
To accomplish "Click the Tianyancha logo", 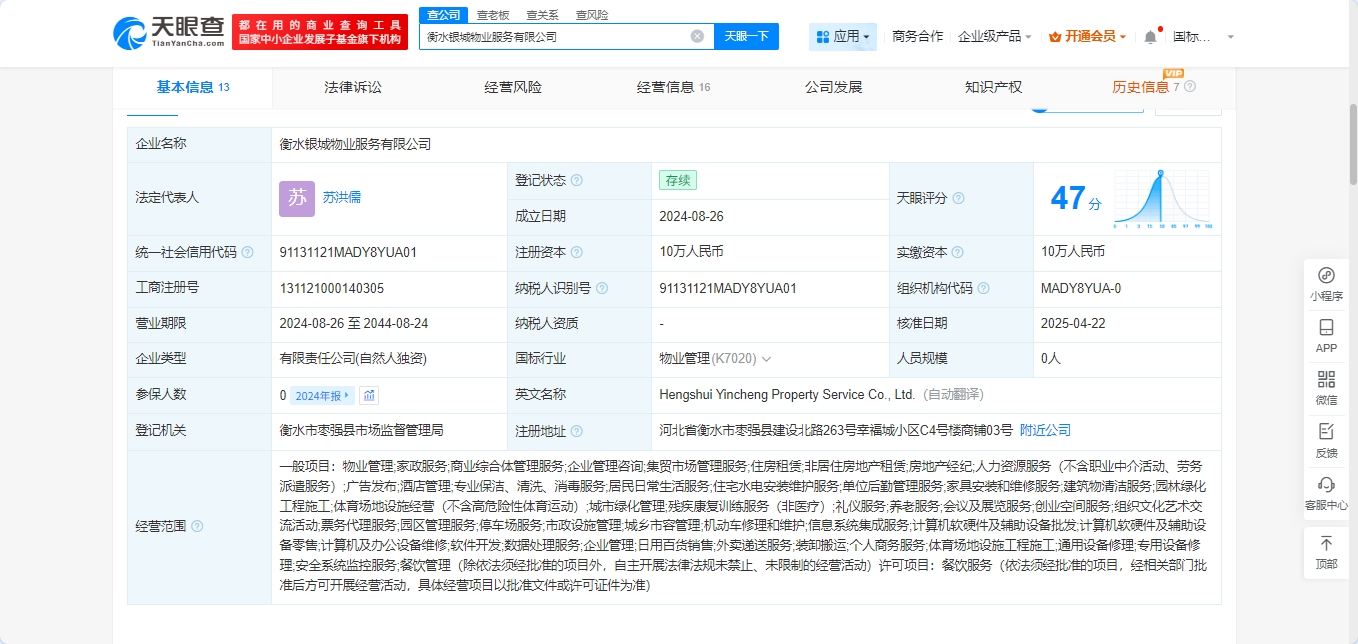I will [167, 33].
